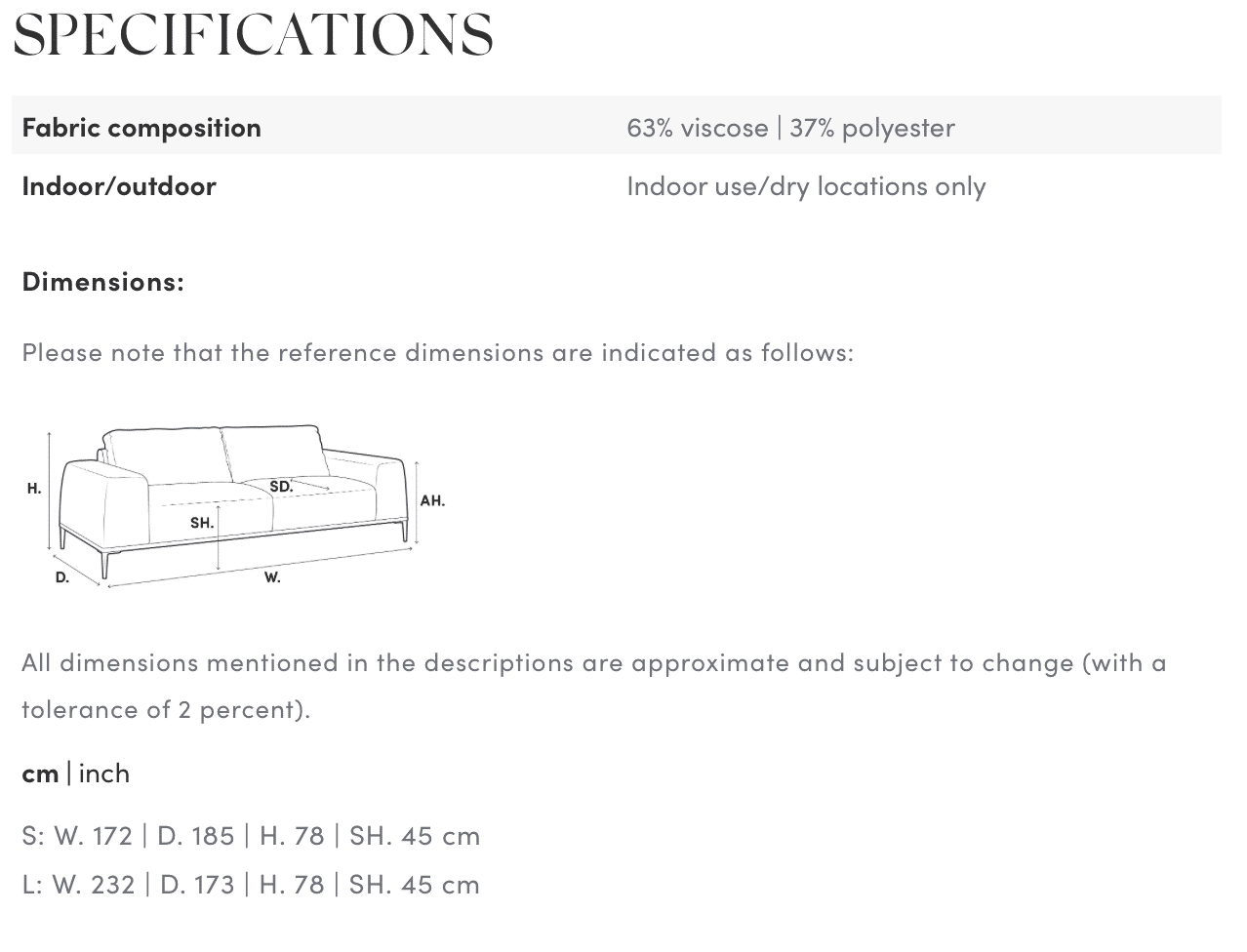Select the Indoor/outdoor row label
Screen dimensions: 1247x952
tap(119, 185)
